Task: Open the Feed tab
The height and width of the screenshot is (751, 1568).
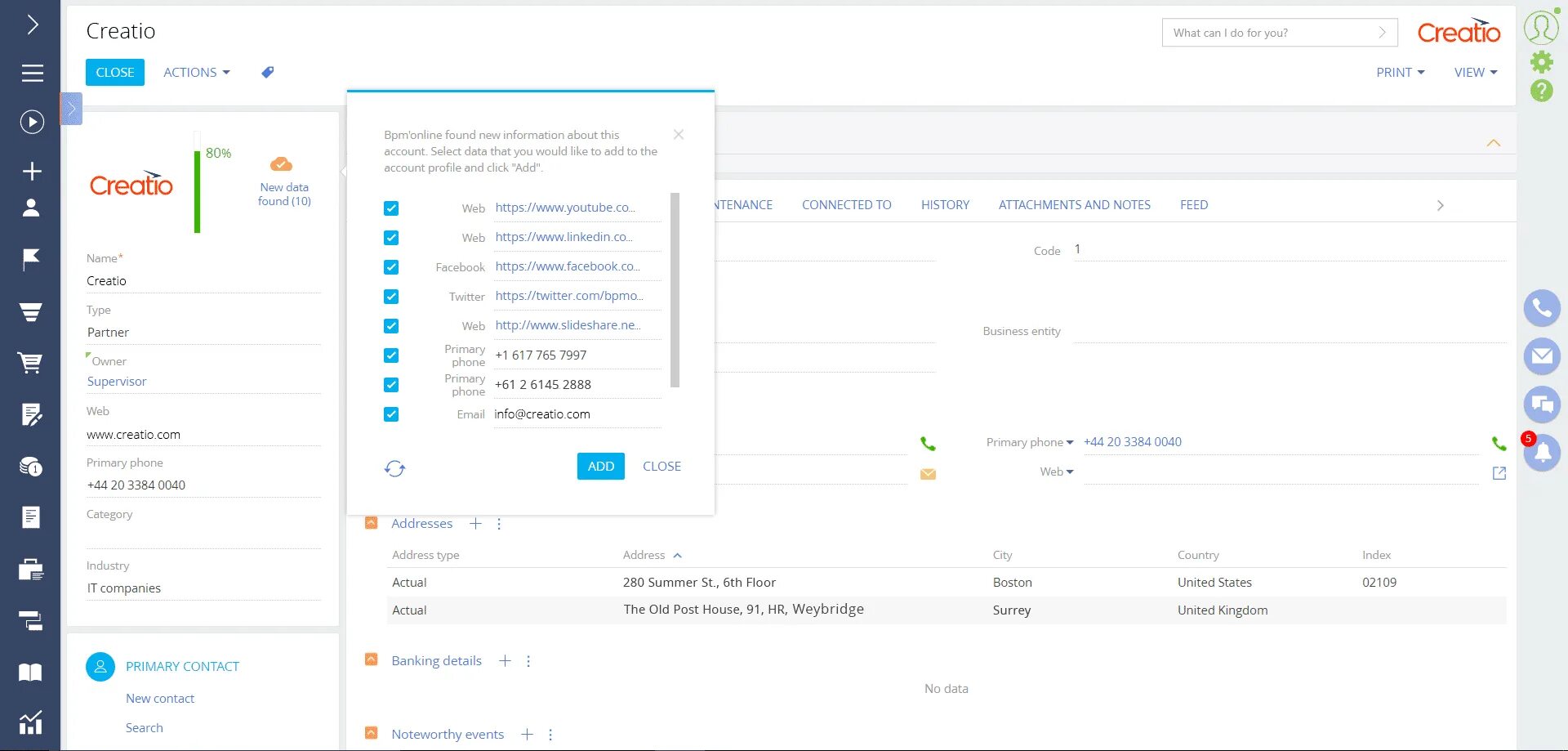Action: 1194,205
